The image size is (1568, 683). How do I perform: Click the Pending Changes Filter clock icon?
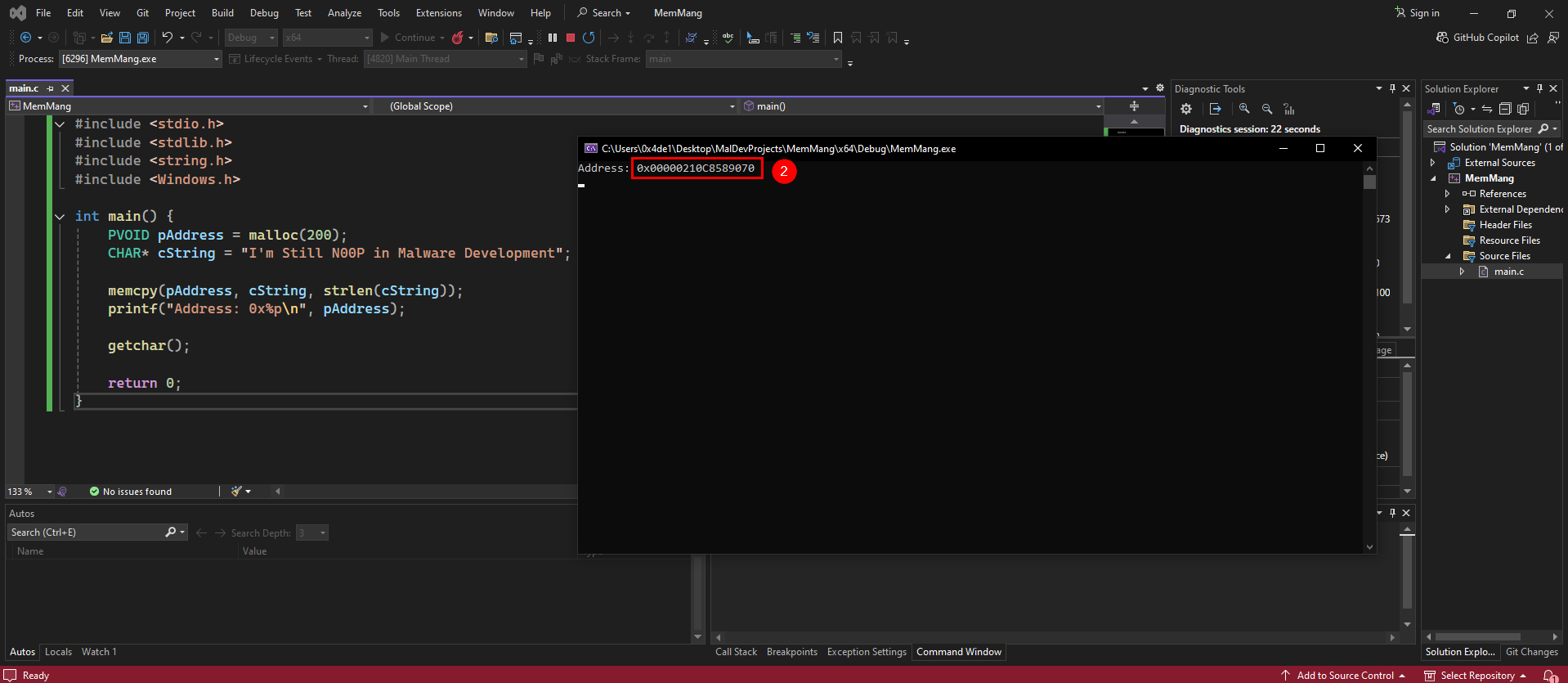pos(1459,109)
